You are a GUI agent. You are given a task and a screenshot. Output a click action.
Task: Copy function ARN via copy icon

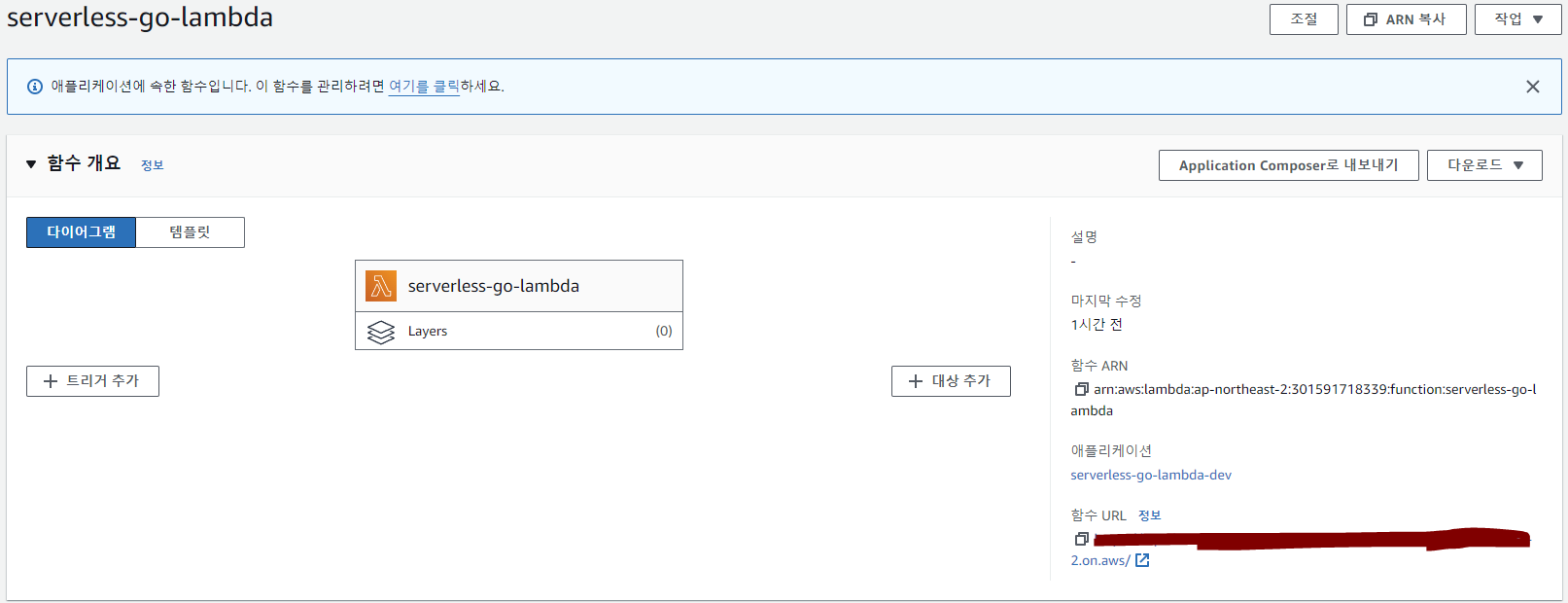point(1081,389)
